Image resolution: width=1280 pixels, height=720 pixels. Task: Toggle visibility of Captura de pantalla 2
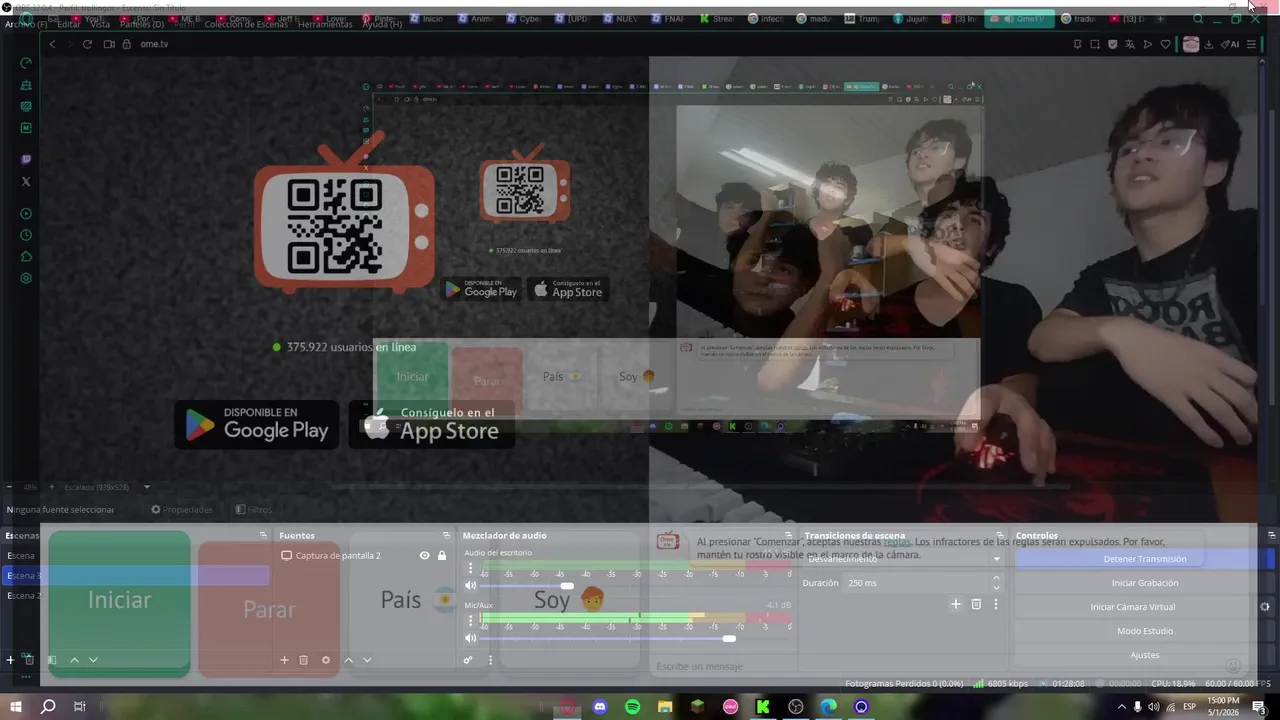pyautogui.click(x=424, y=555)
